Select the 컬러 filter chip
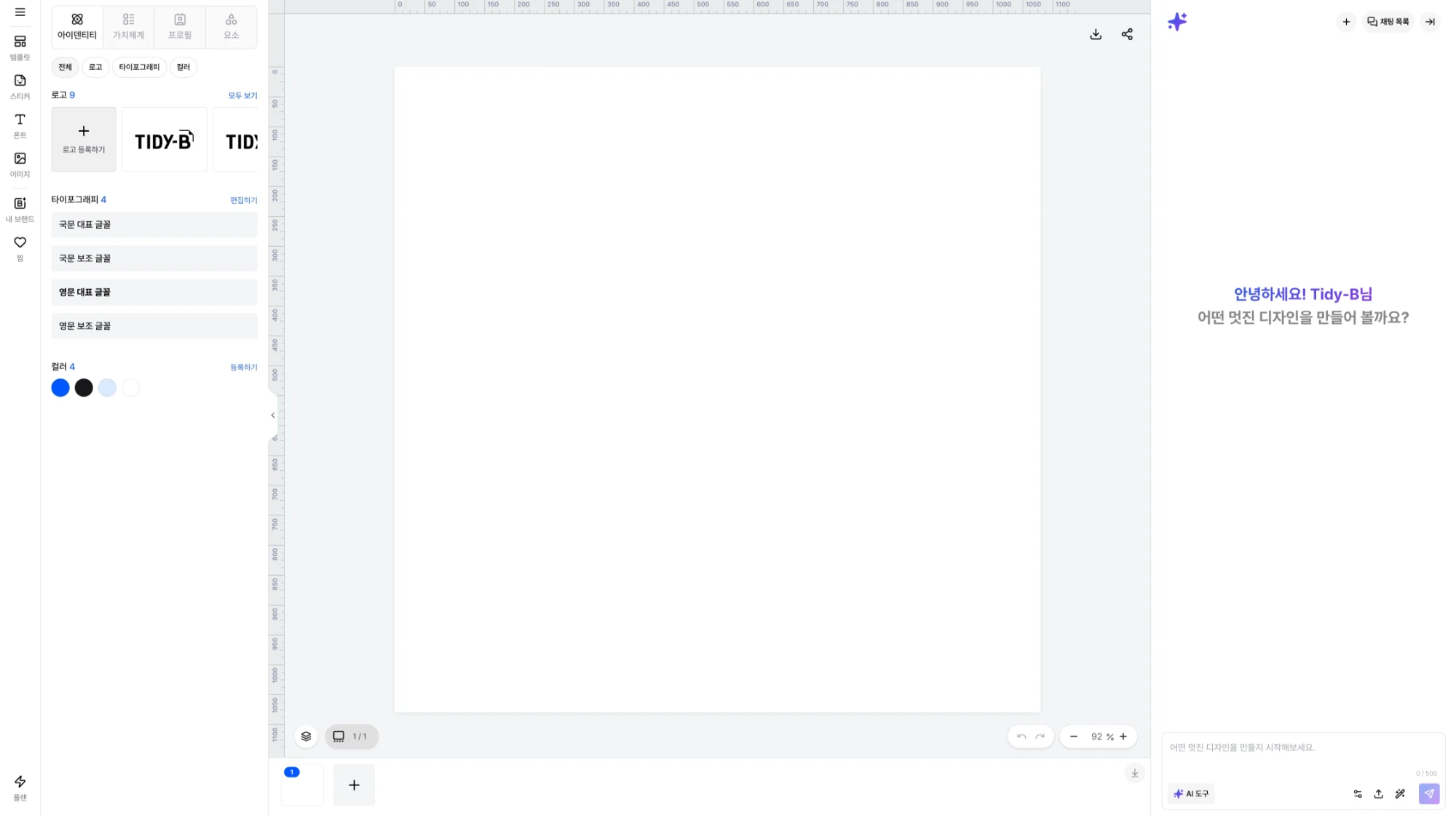 pyautogui.click(x=183, y=67)
